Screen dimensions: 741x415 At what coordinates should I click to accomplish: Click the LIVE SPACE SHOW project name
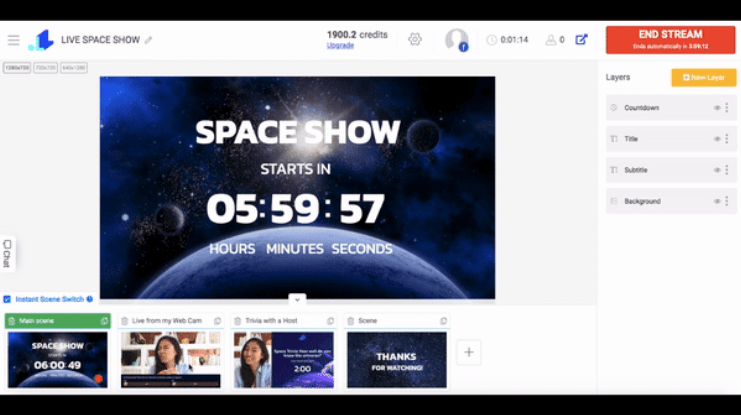tap(100, 40)
